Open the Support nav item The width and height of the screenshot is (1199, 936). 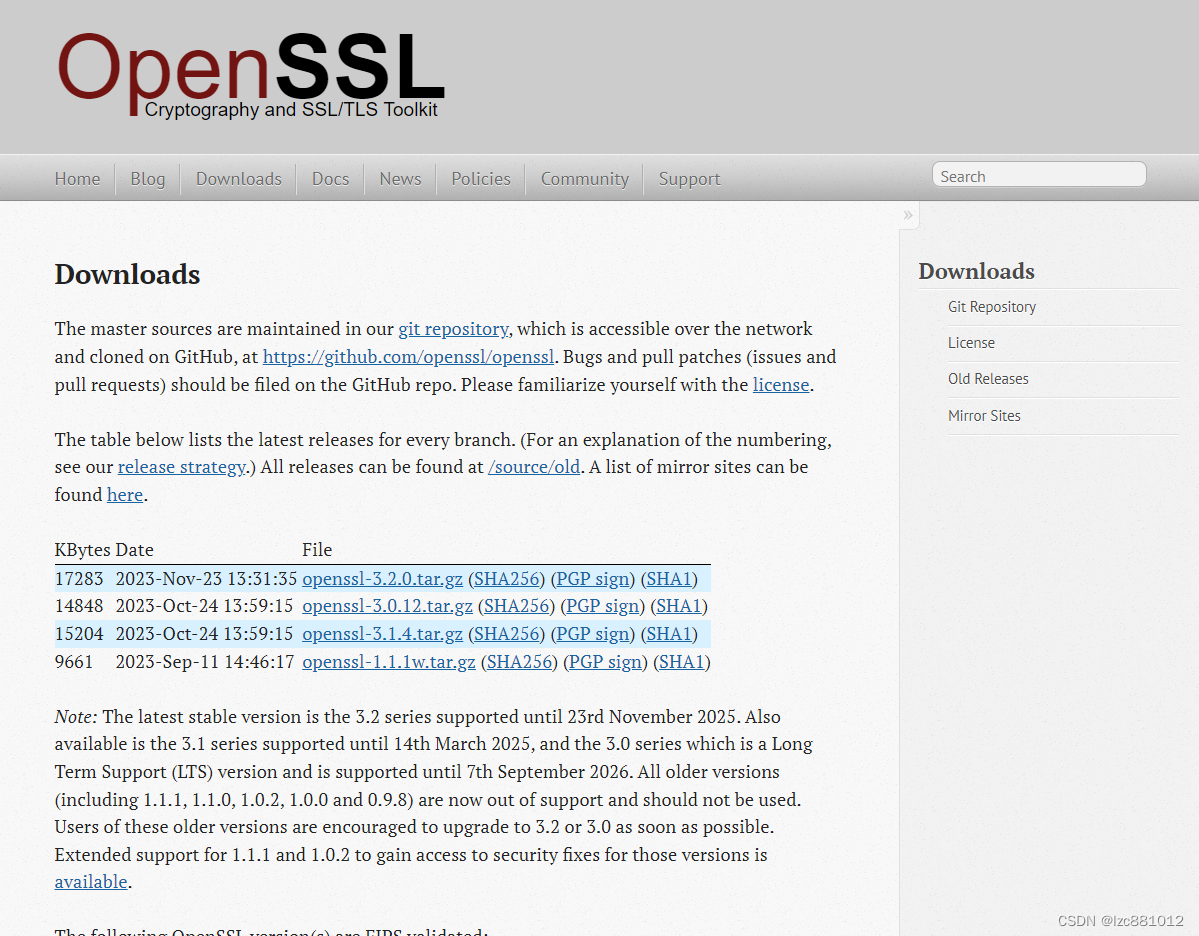[x=690, y=178]
